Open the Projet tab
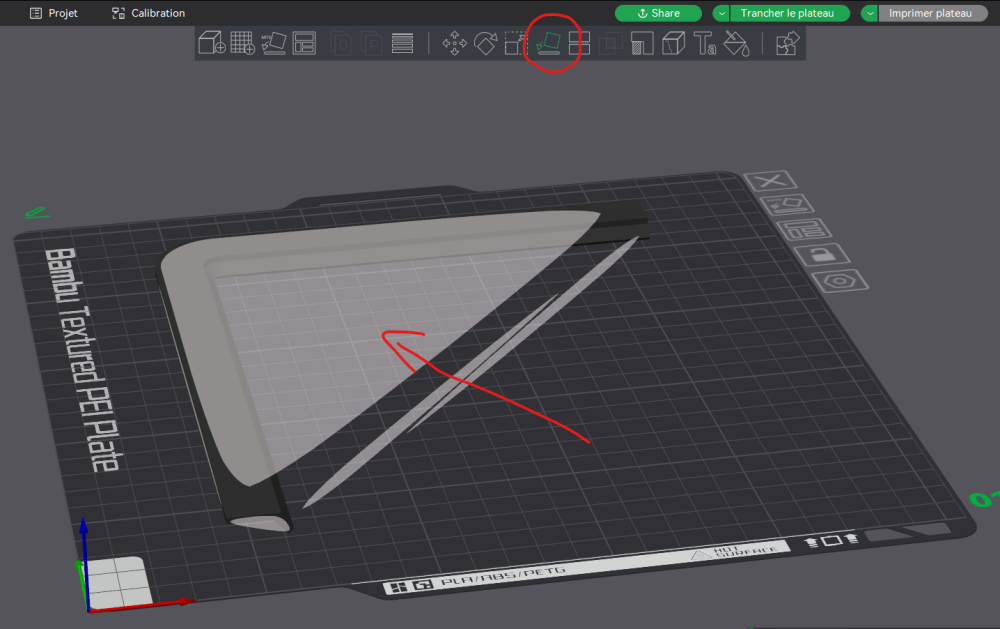Viewport: 1000px width, 629px height. [x=54, y=13]
